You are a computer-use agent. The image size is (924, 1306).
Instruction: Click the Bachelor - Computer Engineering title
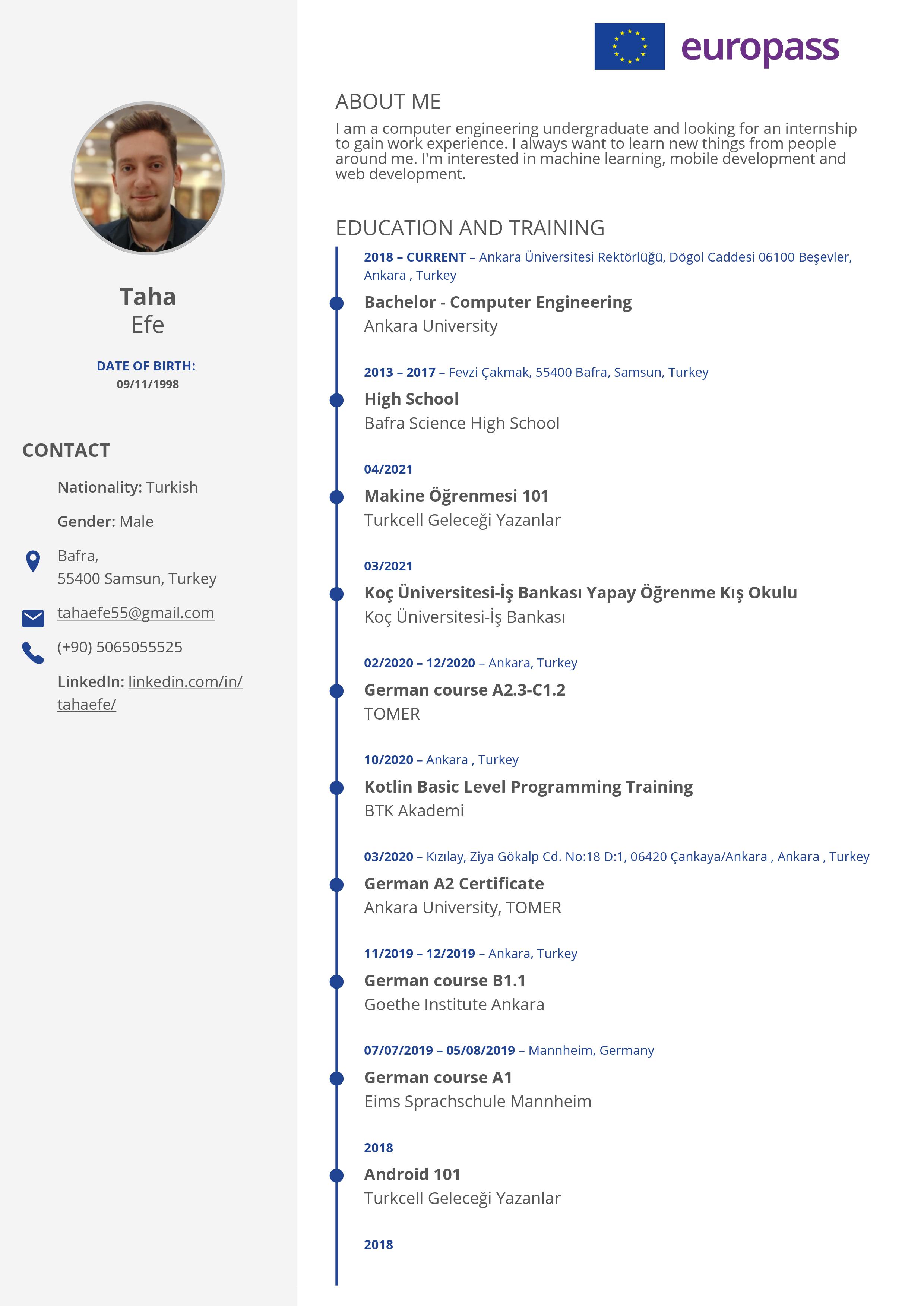pos(498,302)
